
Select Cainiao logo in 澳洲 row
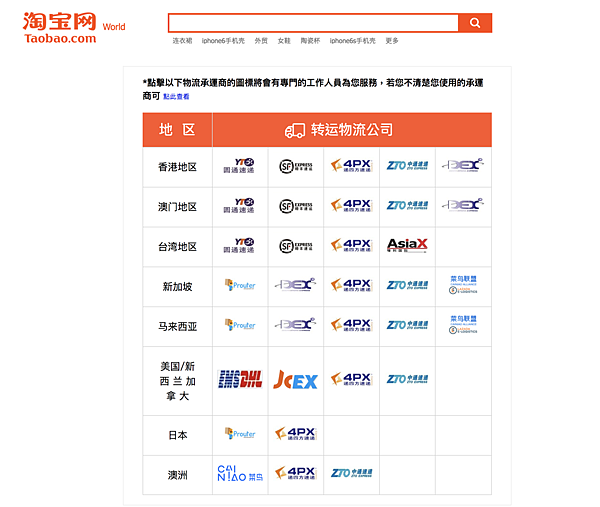240,473
